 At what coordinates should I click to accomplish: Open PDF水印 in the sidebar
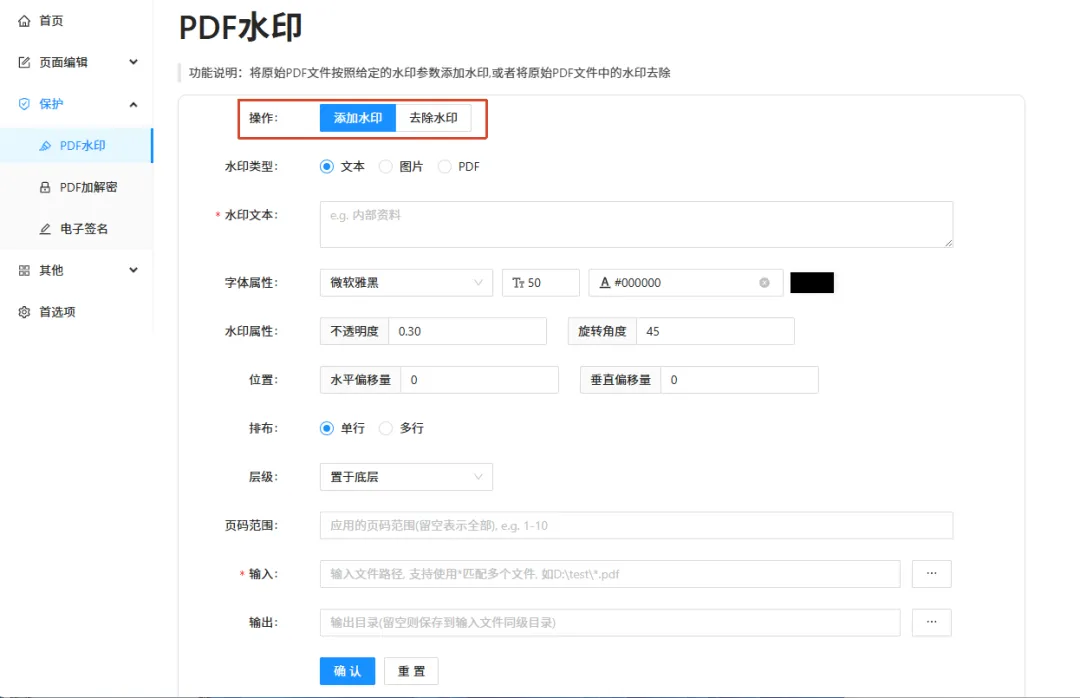point(76,145)
